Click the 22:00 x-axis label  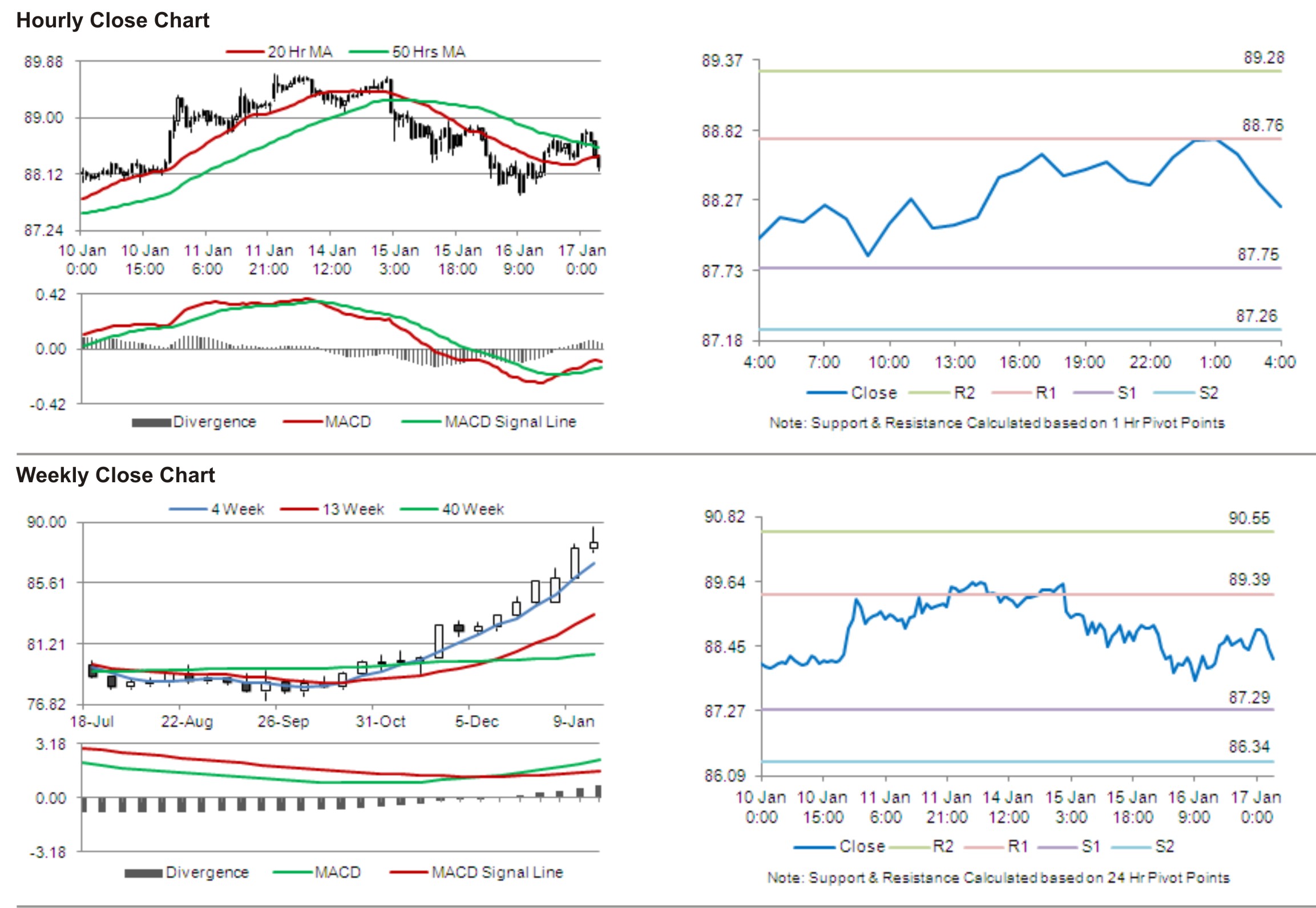click(1150, 362)
